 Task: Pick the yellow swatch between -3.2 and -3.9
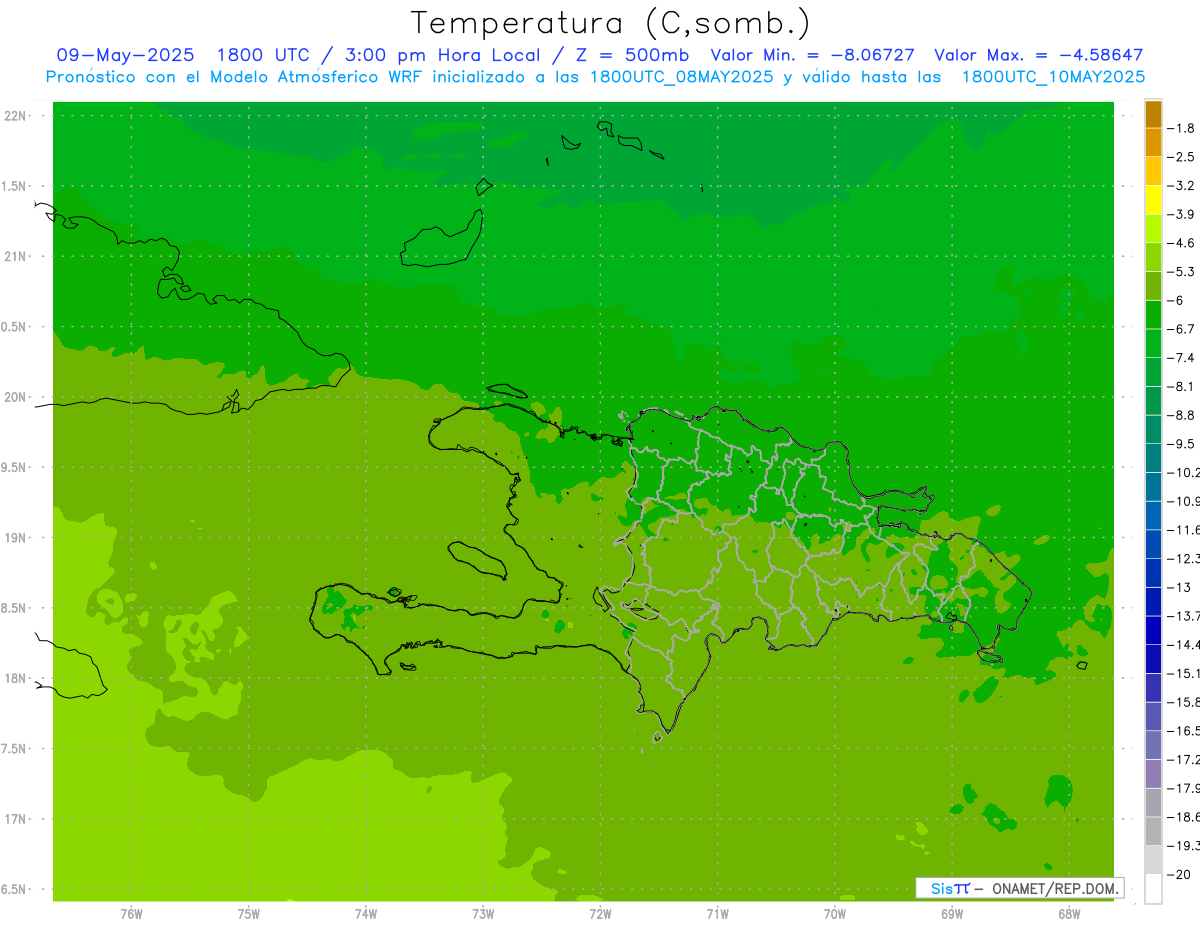pos(1153,200)
